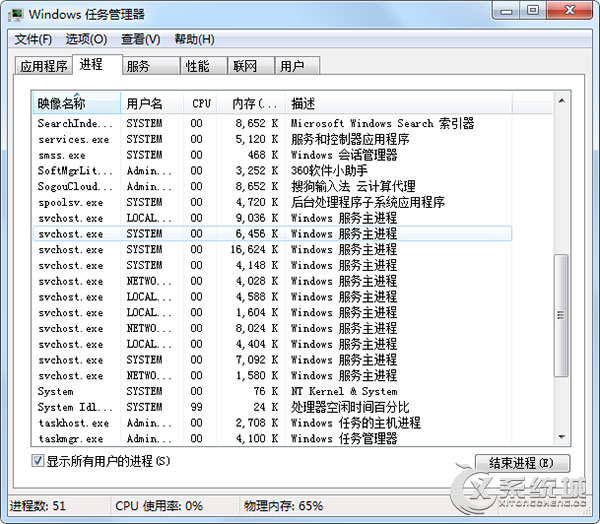The image size is (600, 524).
Task: Toggle 显示所有用户的进程 checkbox
Action: [38, 460]
